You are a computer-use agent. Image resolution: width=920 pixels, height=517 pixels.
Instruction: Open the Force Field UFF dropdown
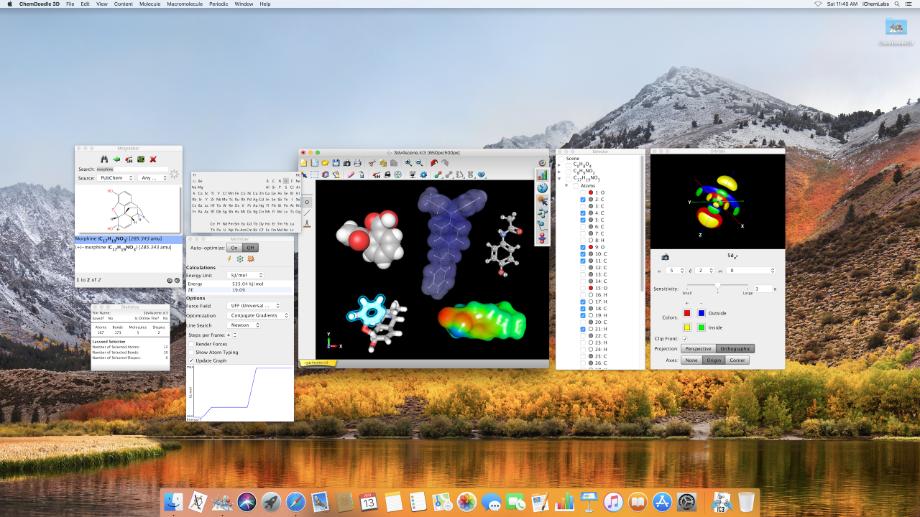(x=253, y=306)
